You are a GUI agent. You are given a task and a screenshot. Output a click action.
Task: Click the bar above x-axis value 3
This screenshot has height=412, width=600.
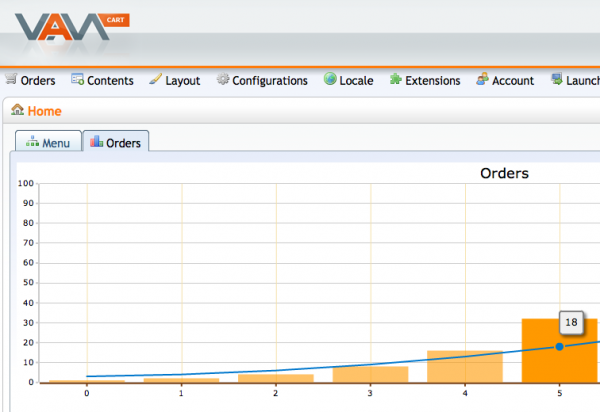click(370, 375)
